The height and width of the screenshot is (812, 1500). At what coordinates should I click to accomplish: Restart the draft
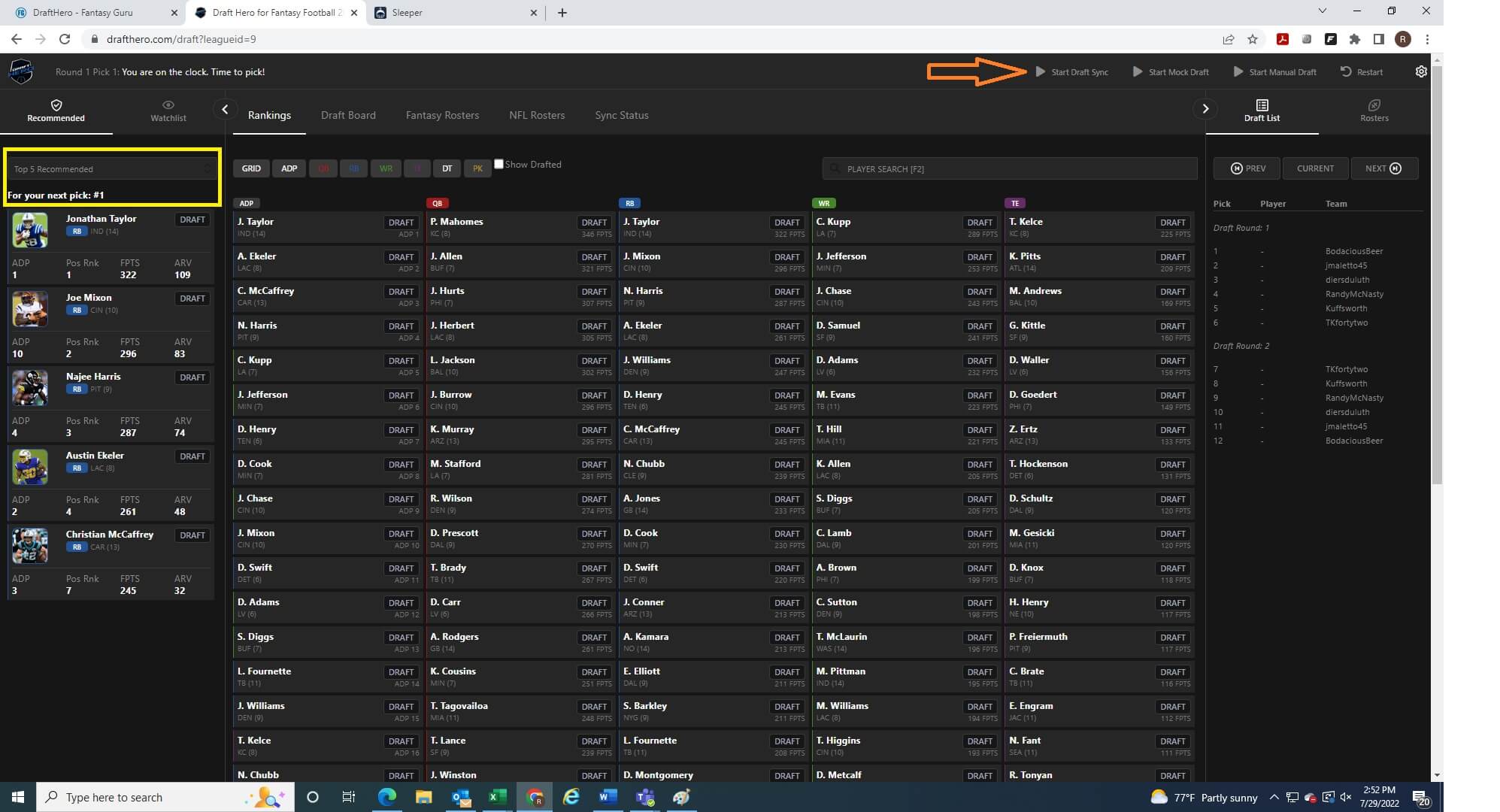[1362, 71]
